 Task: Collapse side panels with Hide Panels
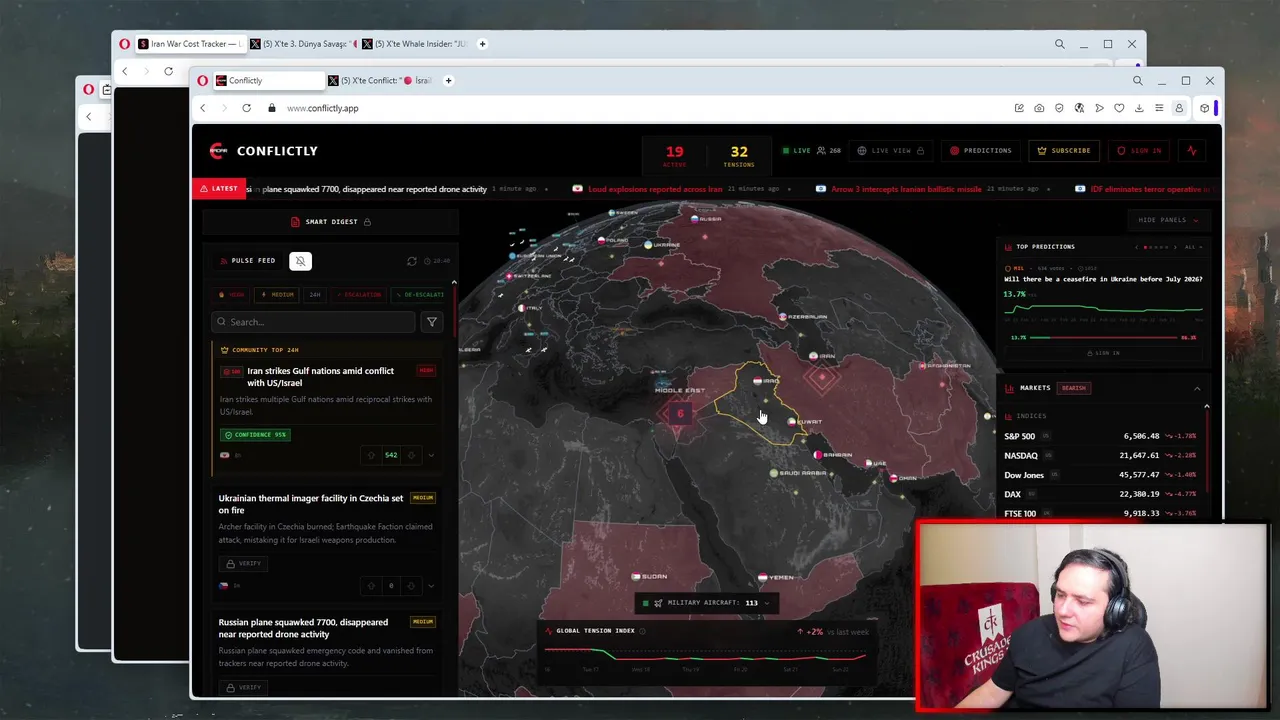pos(1167,220)
